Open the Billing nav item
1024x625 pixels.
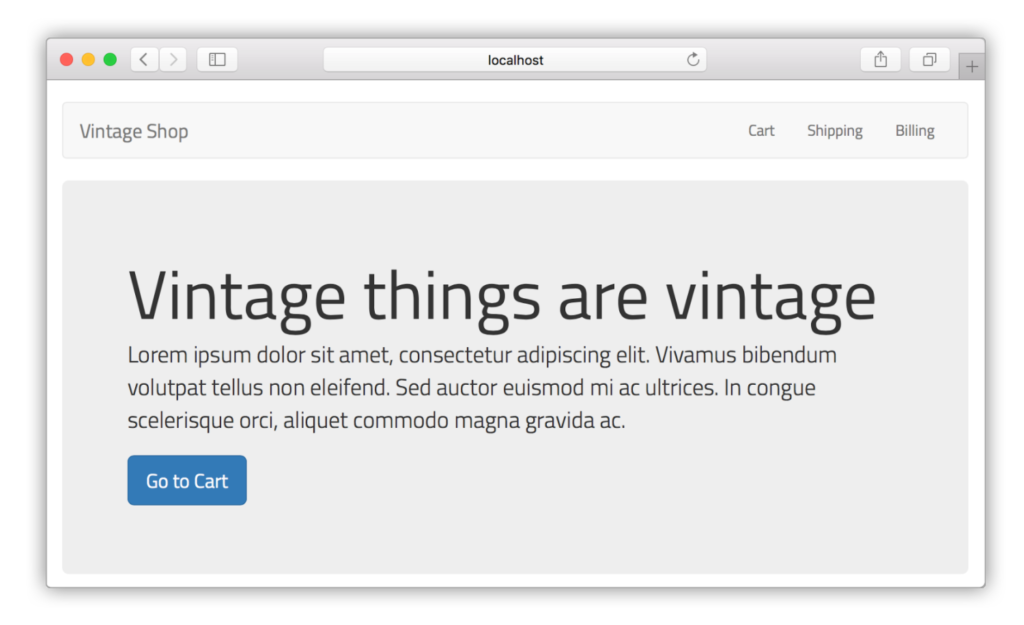click(x=914, y=131)
